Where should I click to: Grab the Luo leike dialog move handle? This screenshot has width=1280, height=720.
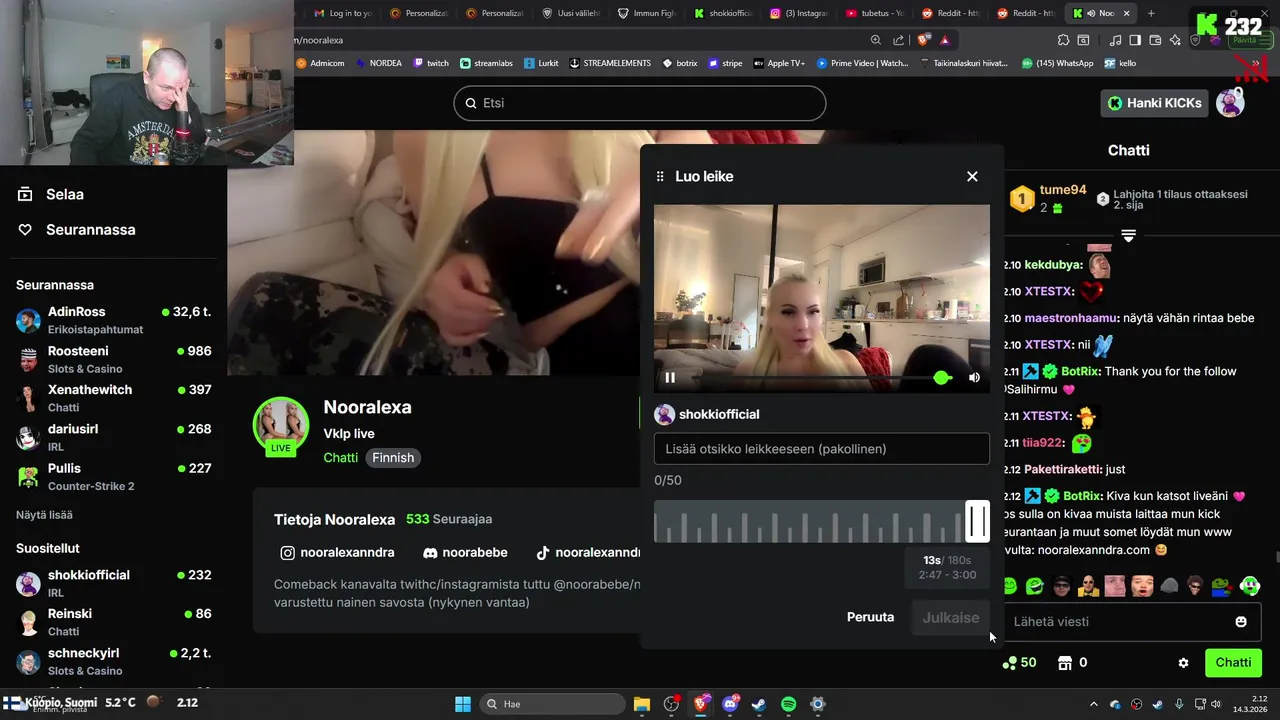point(660,176)
